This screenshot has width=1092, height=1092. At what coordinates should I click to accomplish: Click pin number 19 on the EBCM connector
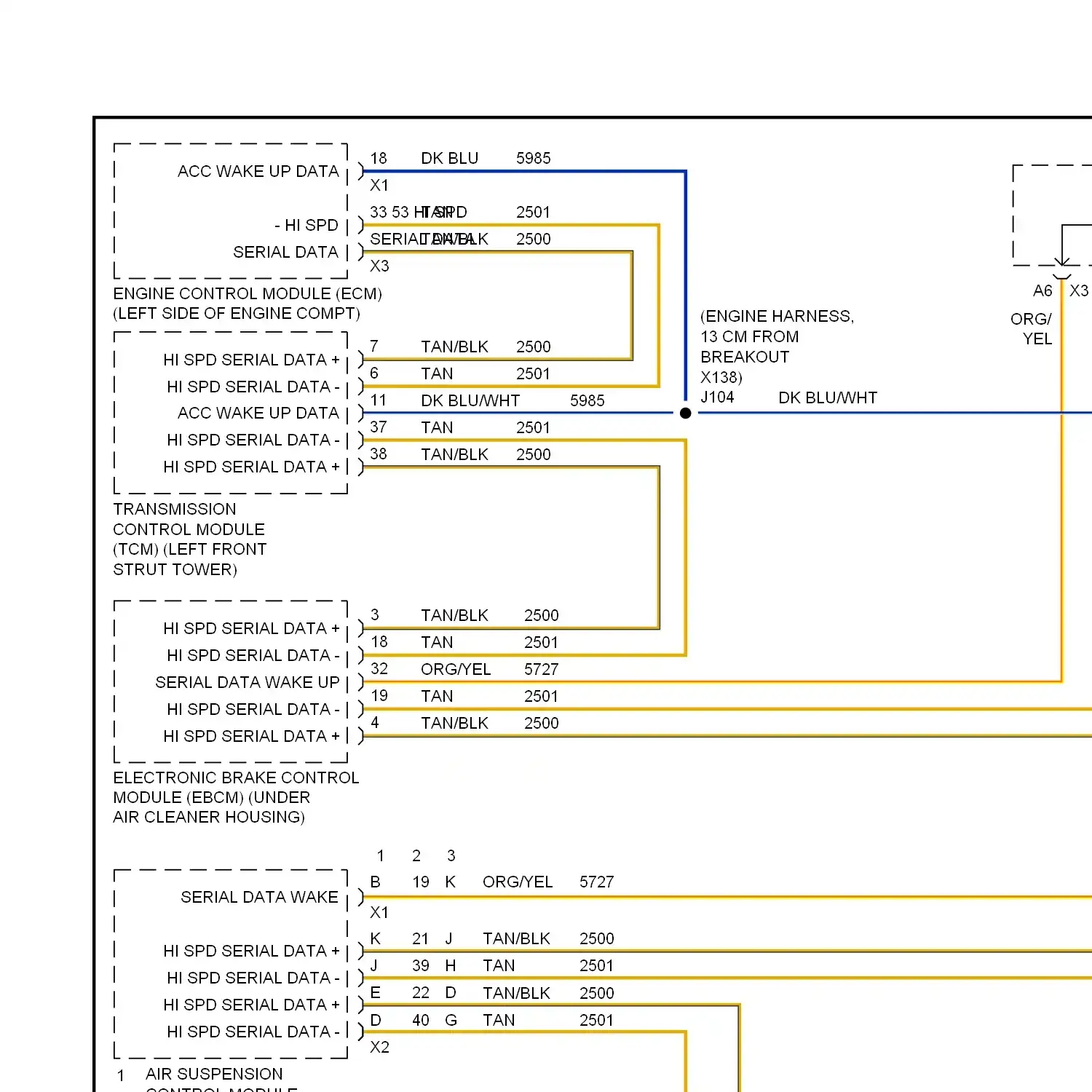(379, 696)
